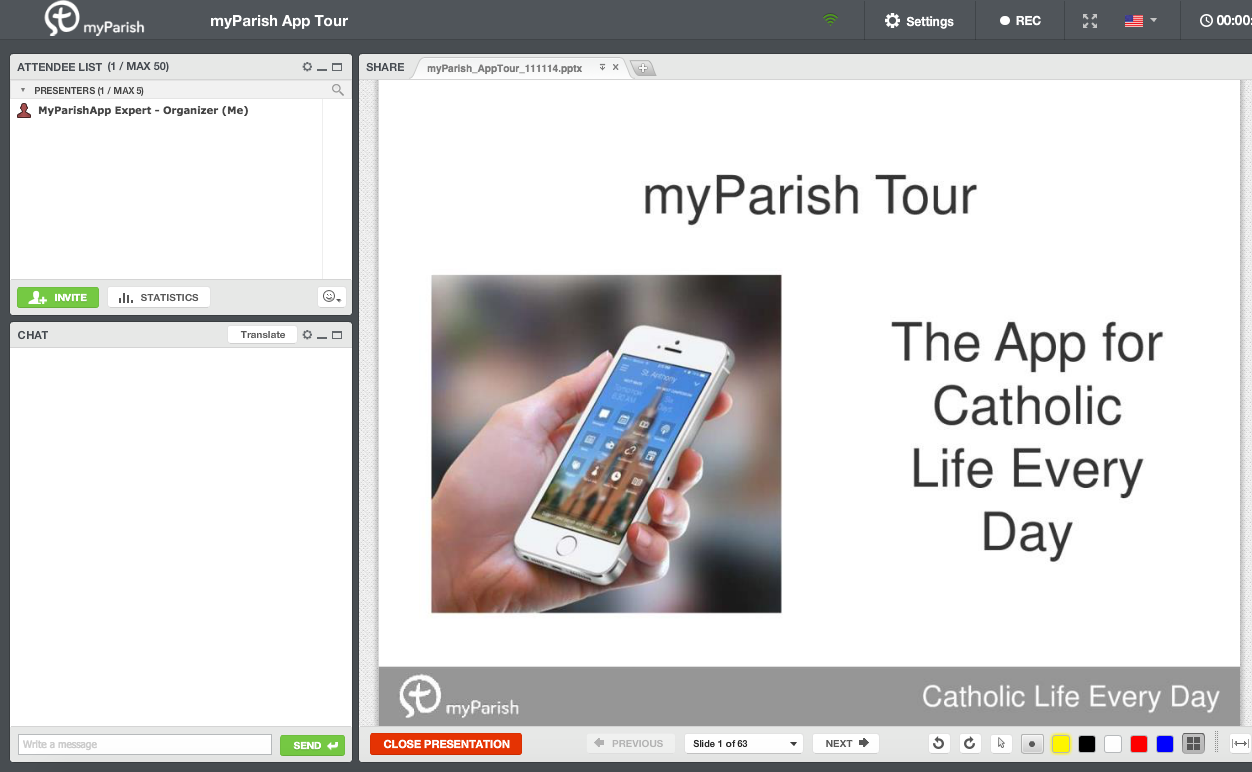Open the emoticon status dropdown
This screenshot has width=1252, height=772.
pyautogui.click(x=331, y=297)
